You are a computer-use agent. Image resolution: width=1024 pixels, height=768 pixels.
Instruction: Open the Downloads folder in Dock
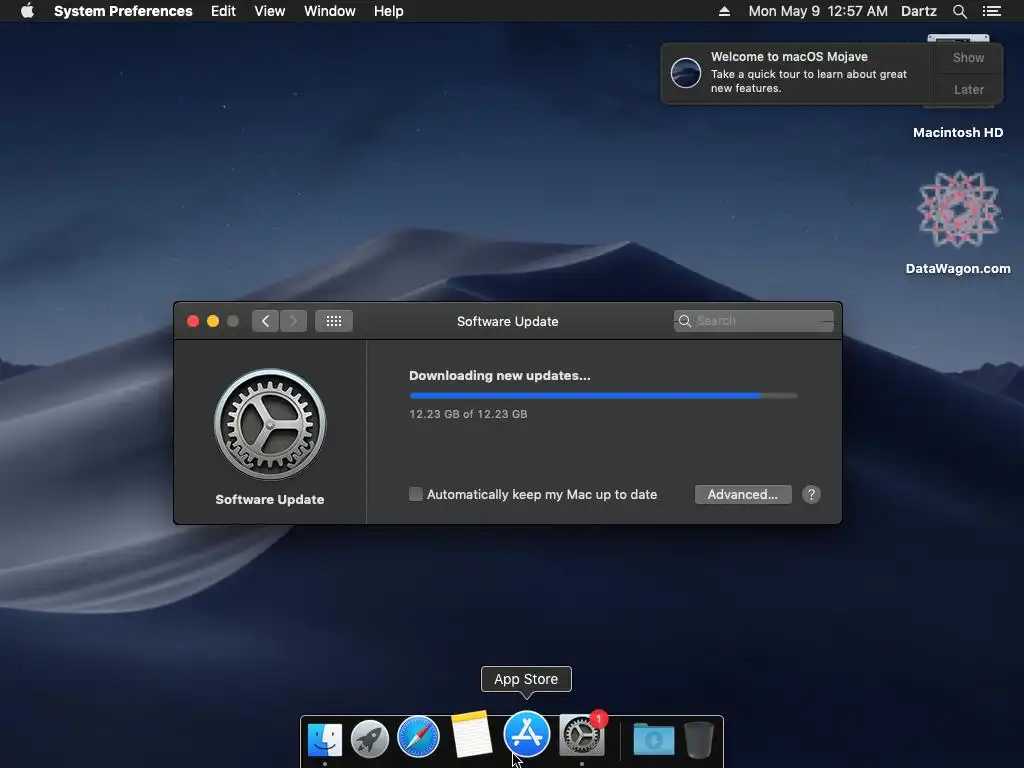(653, 739)
